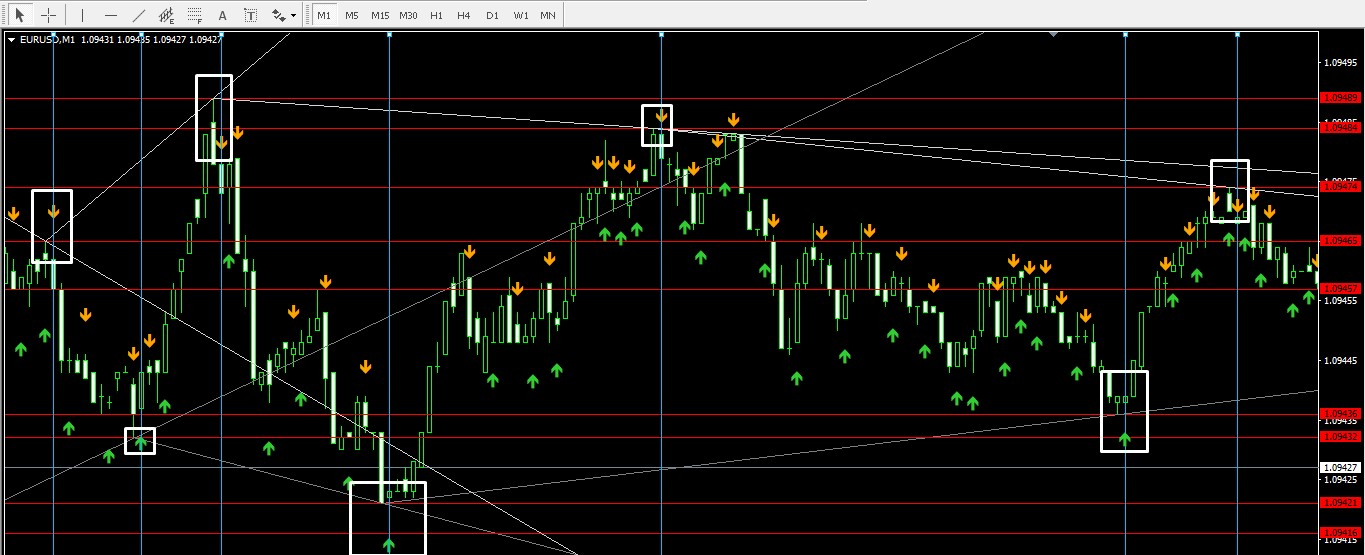Screen dimensions: 1365x555
Task: Select the Cursor arrow tool
Action: [19, 15]
